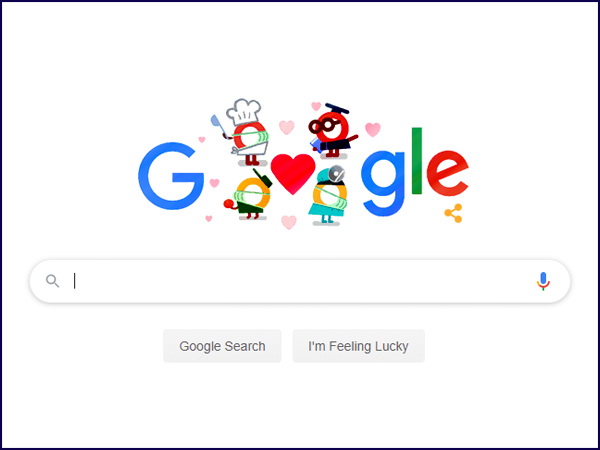Click the blue capital G letter
Image resolution: width=600 pixels, height=450 pixels.
[x=171, y=176]
